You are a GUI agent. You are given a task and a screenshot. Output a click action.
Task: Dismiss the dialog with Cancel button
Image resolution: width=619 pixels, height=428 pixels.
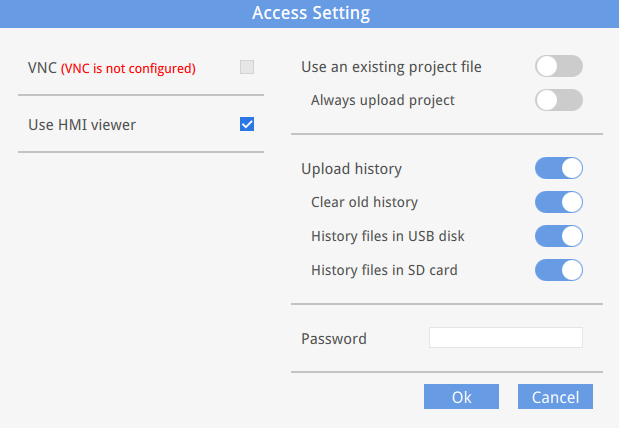click(x=555, y=396)
